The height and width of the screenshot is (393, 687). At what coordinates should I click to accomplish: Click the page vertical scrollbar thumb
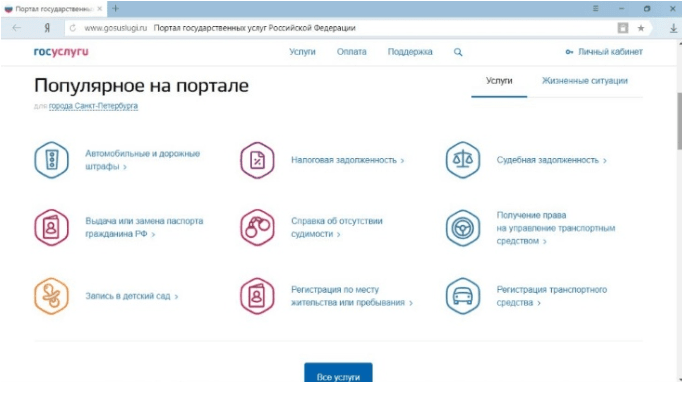(x=680, y=121)
